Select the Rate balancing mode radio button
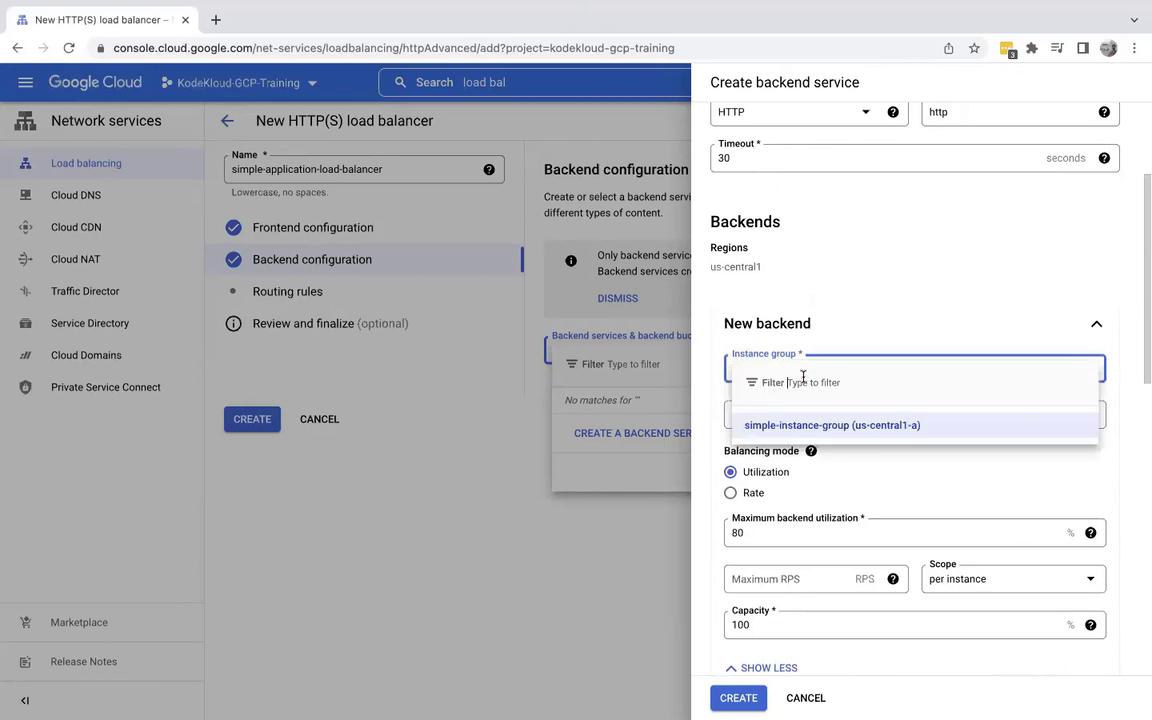1152x720 pixels. point(731,493)
